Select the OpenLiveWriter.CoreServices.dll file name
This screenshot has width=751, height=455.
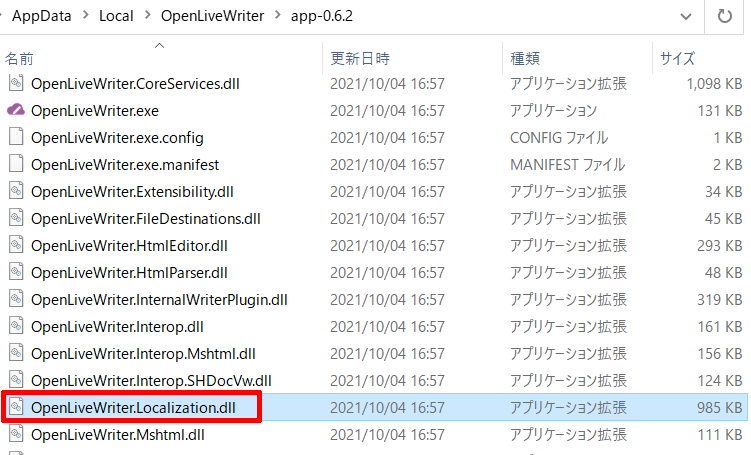[x=135, y=84]
